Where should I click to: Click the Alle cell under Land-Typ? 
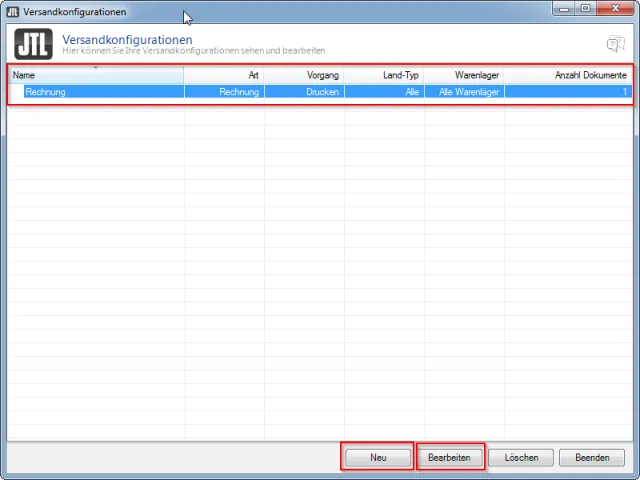384,92
